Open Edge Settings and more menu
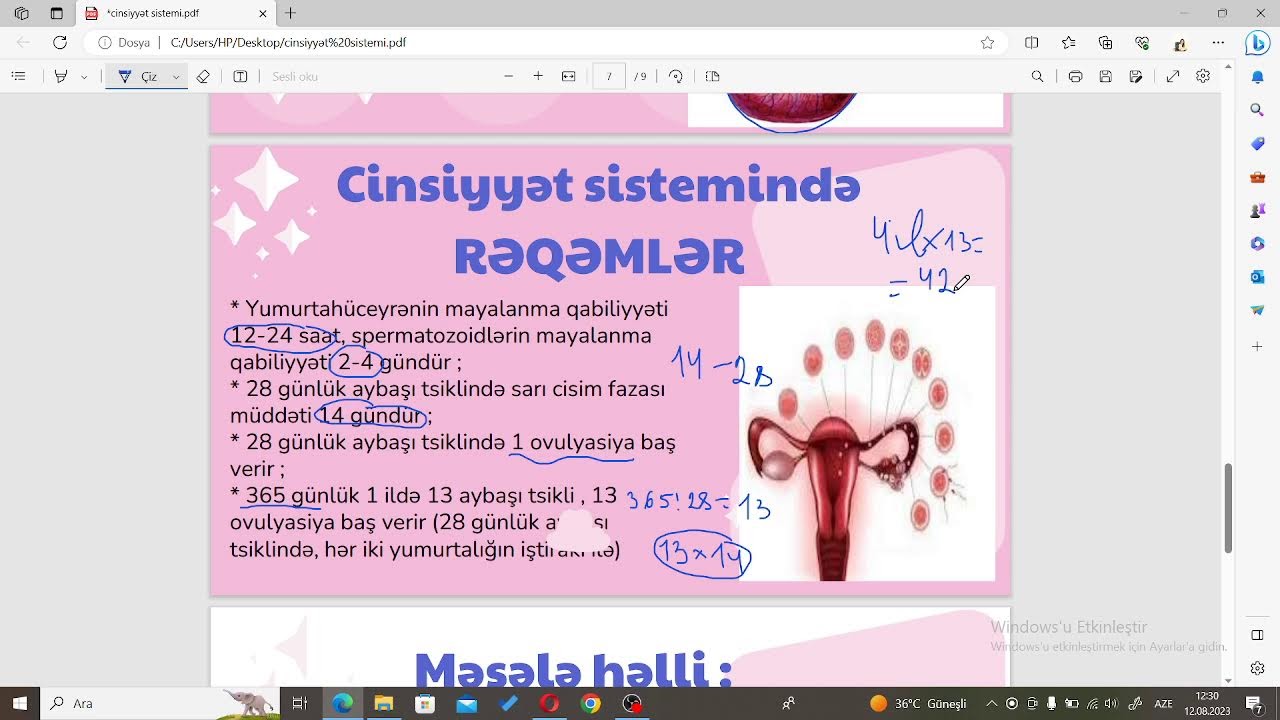Viewport: 1280px width, 720px height. tap(1218, 43)
